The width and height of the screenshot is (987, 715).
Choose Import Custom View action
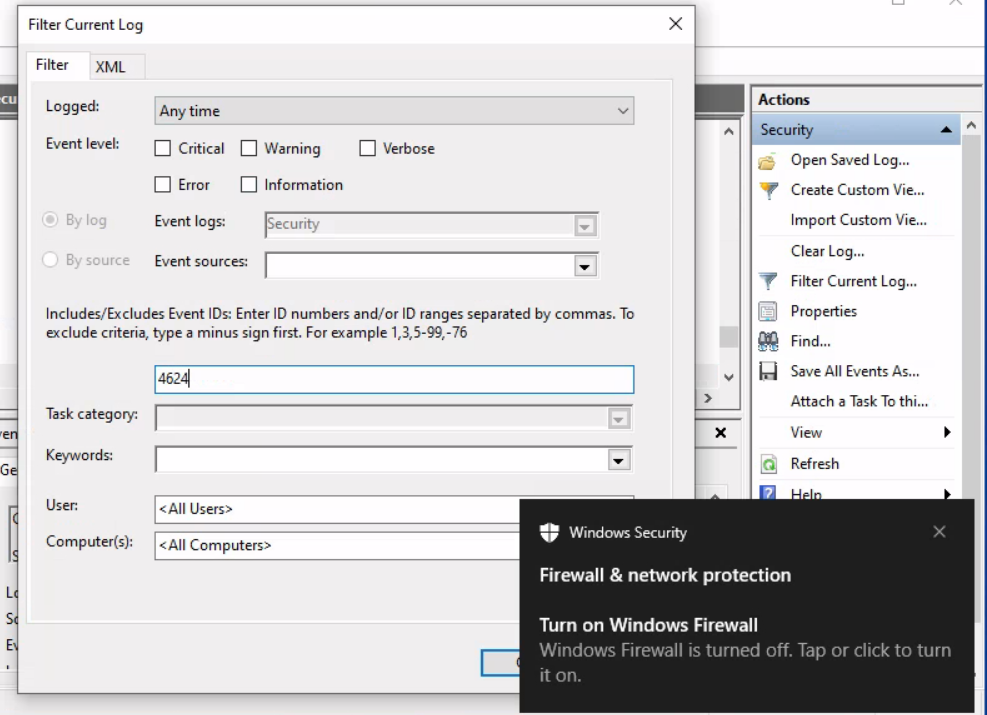[x=859, y=220]
